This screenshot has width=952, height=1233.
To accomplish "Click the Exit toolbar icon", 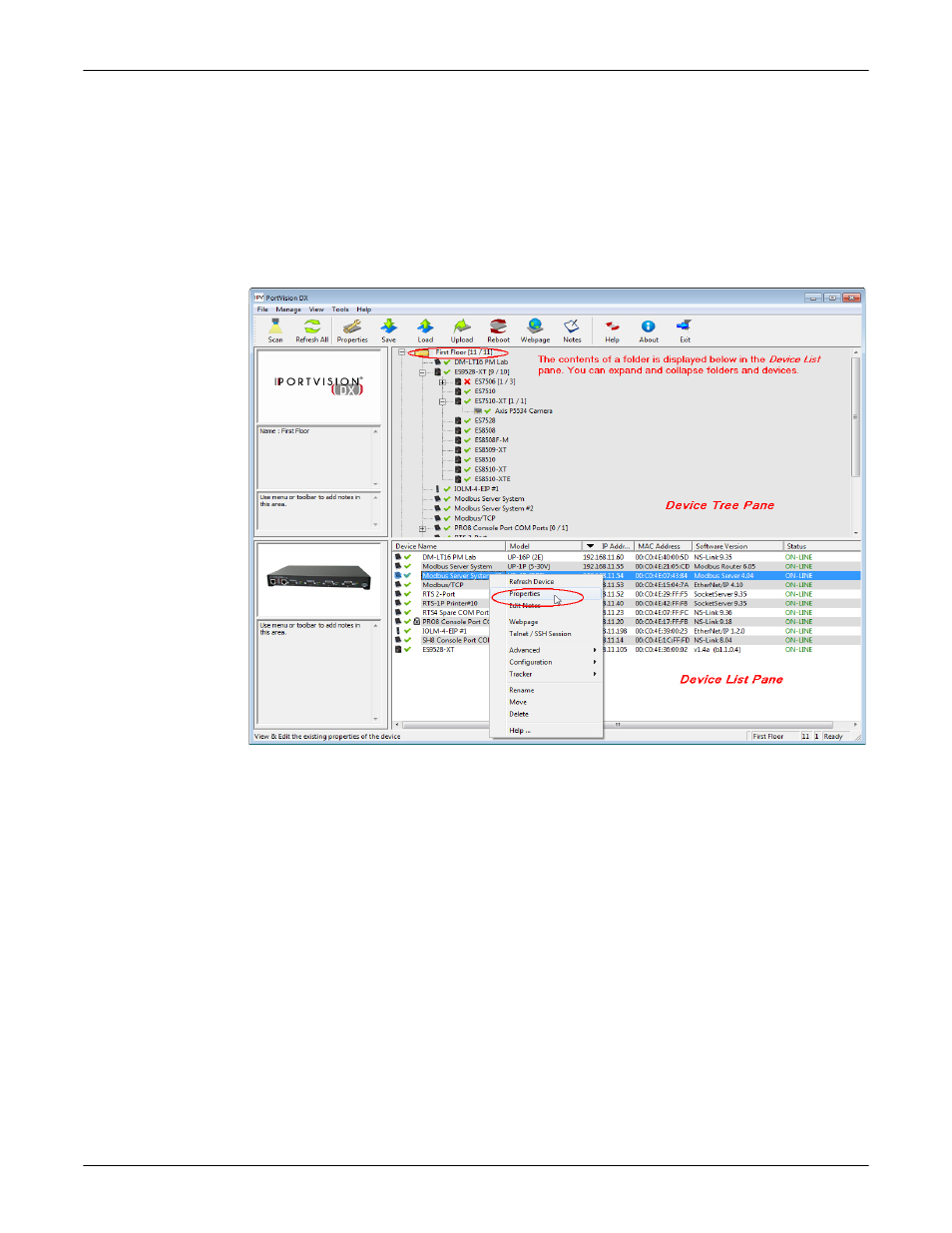I will [685, 330].
